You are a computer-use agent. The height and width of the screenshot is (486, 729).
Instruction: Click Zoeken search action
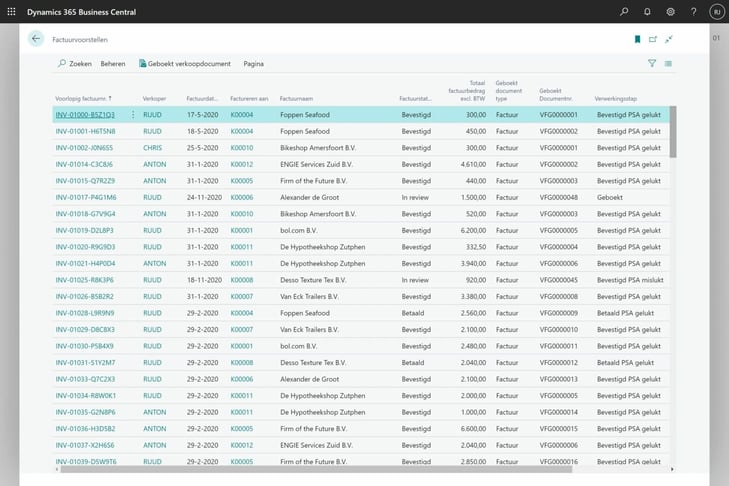tap(75, 64)
